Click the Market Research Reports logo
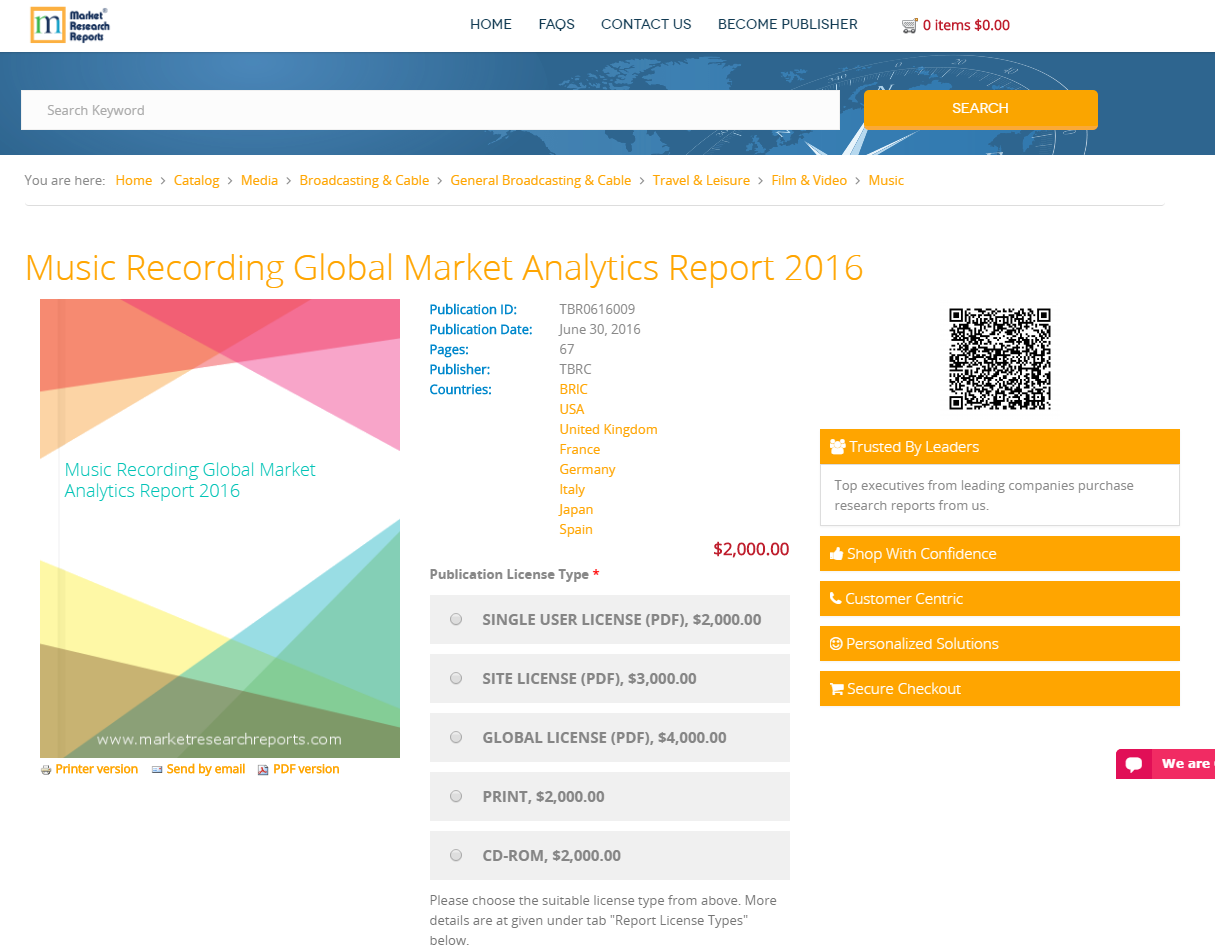The height and width of the screenshot is (948, 1215). [68, 25]
